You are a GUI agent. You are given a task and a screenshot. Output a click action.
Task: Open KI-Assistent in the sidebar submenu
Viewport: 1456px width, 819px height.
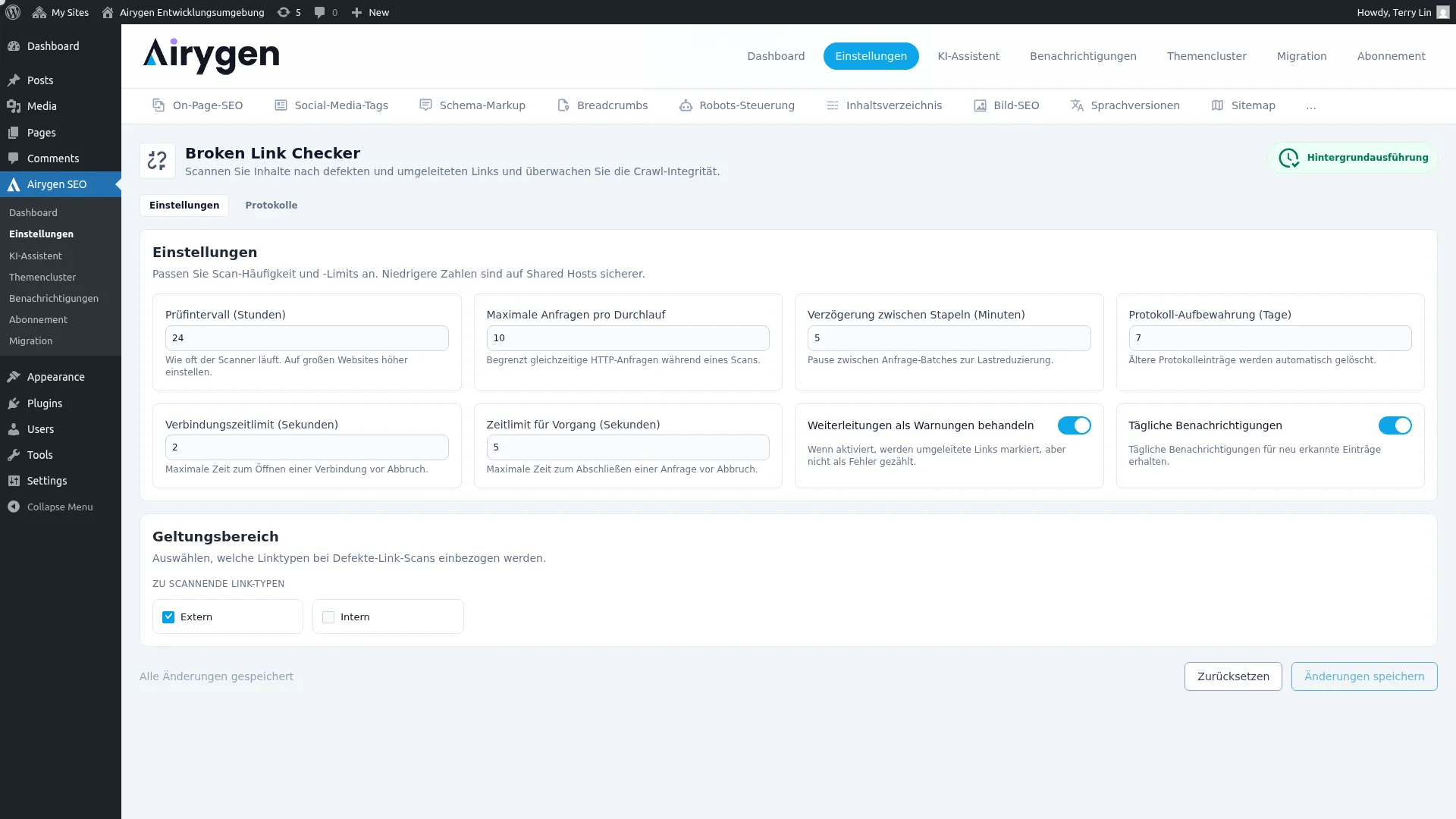(36, 256)
